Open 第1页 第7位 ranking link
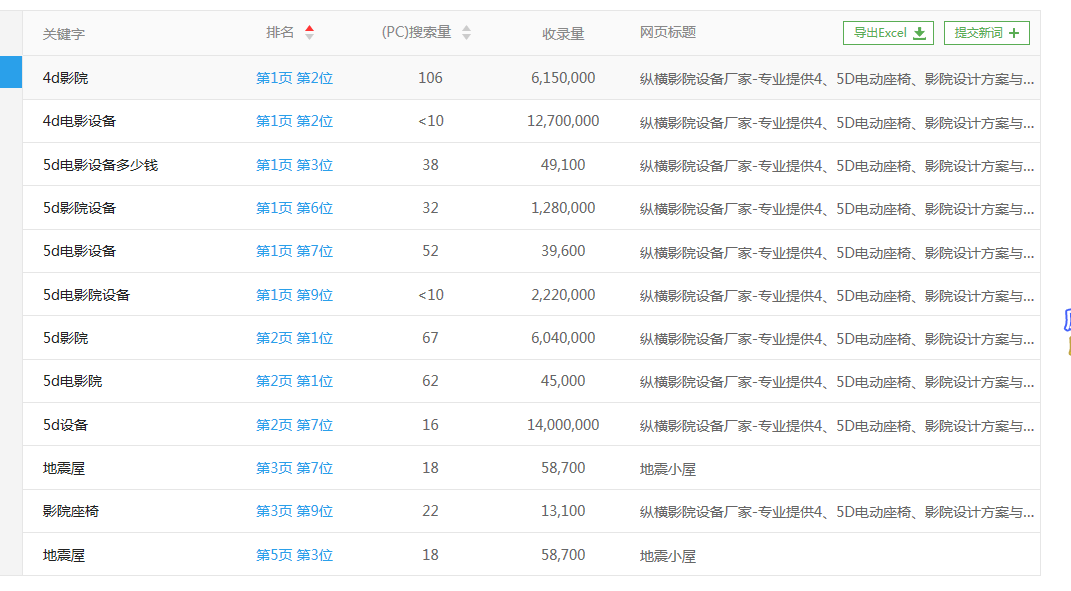The height and width of the screenshot is (591, 1071). click(294, 251)
